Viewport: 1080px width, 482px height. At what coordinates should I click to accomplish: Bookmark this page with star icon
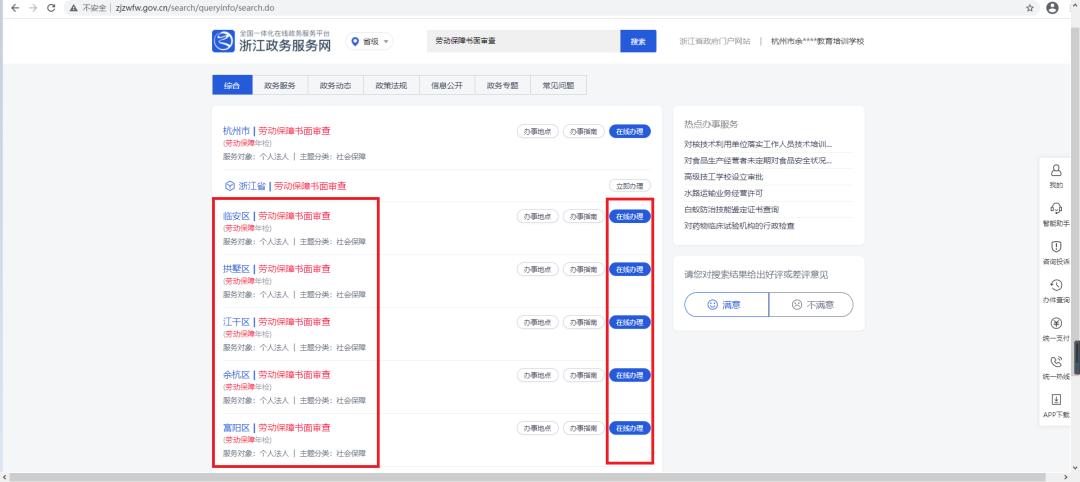tap(1030, 8)
